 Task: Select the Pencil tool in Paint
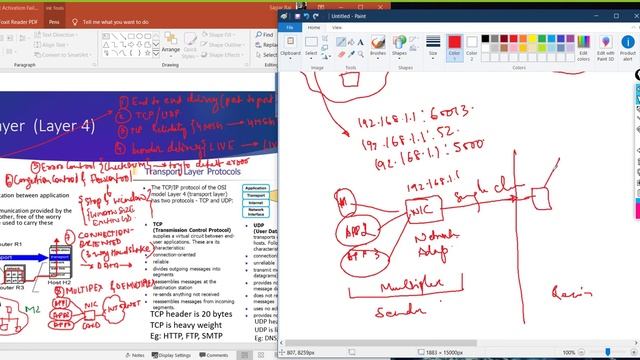(341, 42)
